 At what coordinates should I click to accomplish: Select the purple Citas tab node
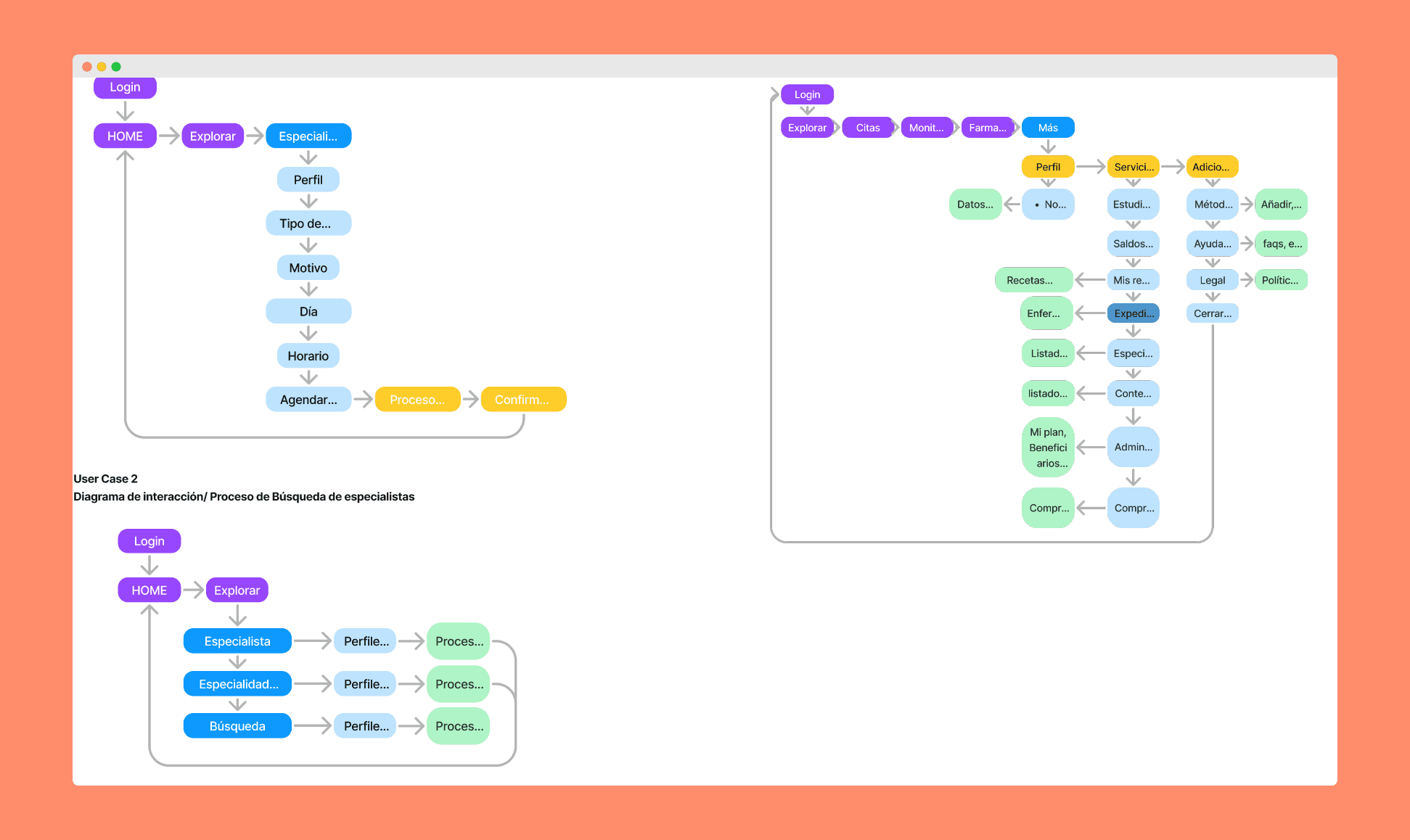[x=867, y=128]
